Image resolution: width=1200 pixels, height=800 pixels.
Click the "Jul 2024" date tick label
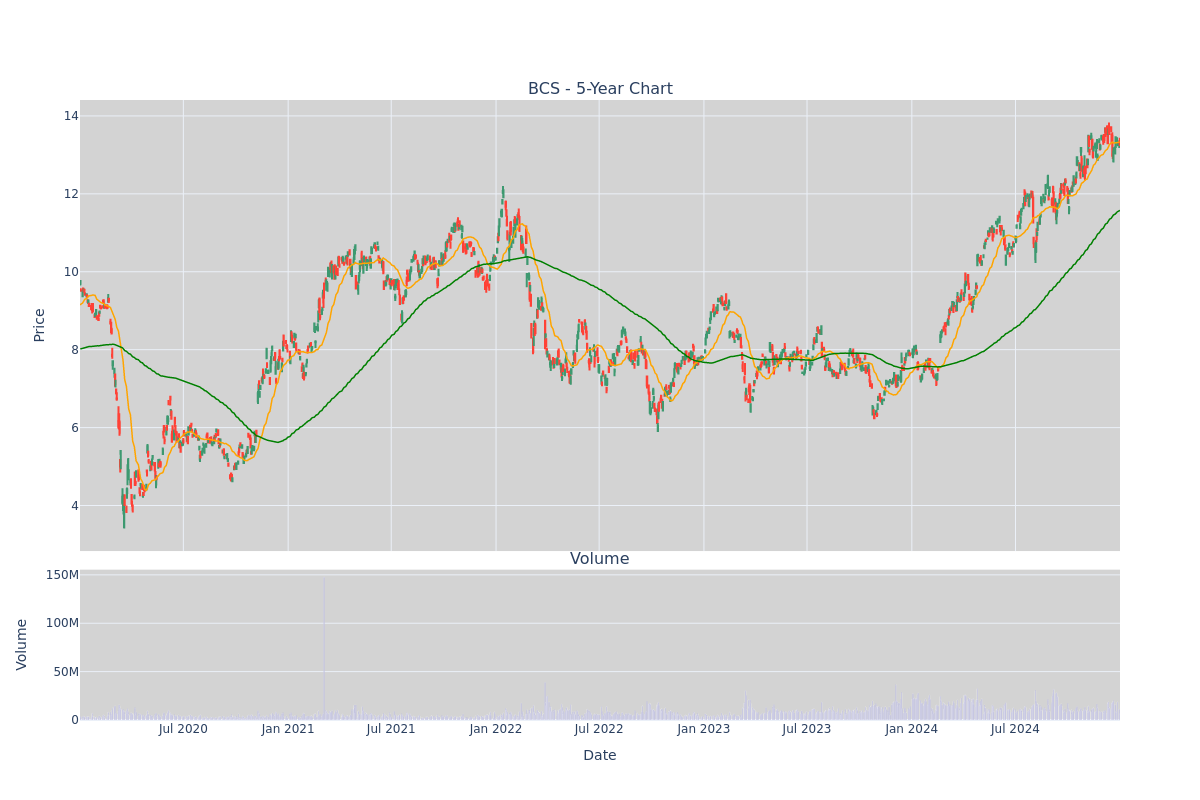(1015, 729)
